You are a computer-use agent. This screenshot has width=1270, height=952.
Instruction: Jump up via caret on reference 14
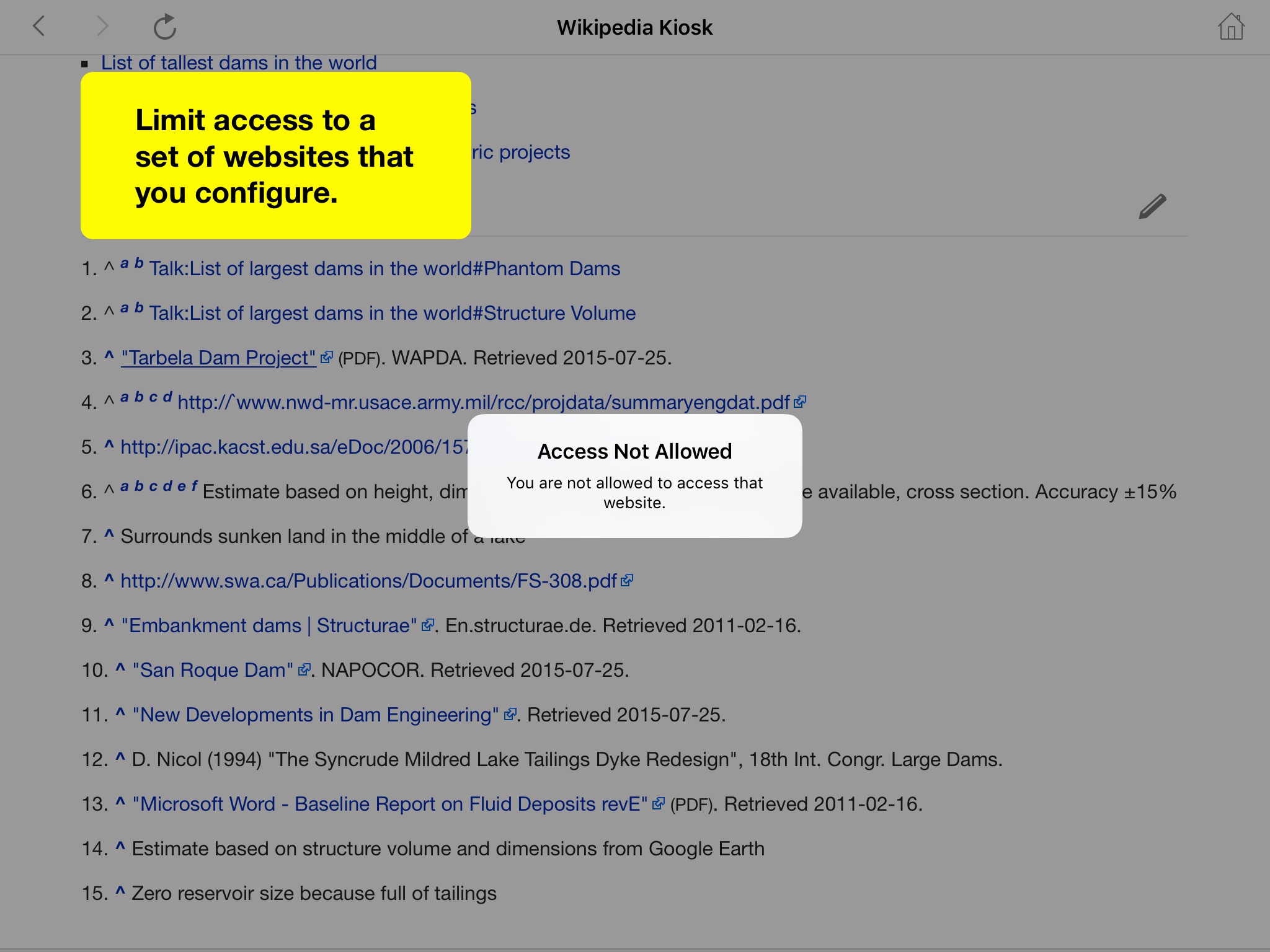(x=120, y=847)
